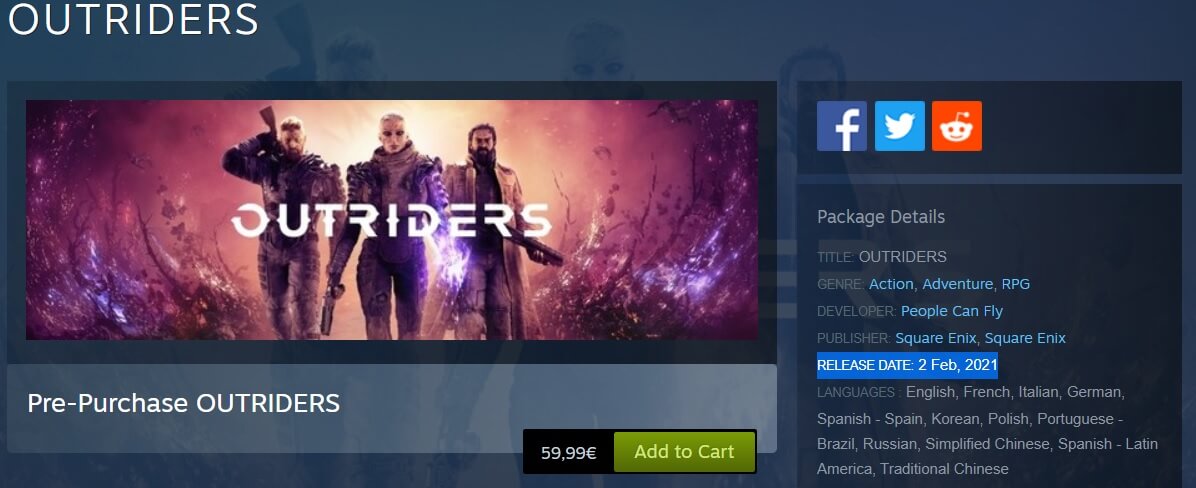Image resolution: width=1196 pixels, height=488 pixels.
Task: Open the RPG genre link
Action: coord(1015,284)
